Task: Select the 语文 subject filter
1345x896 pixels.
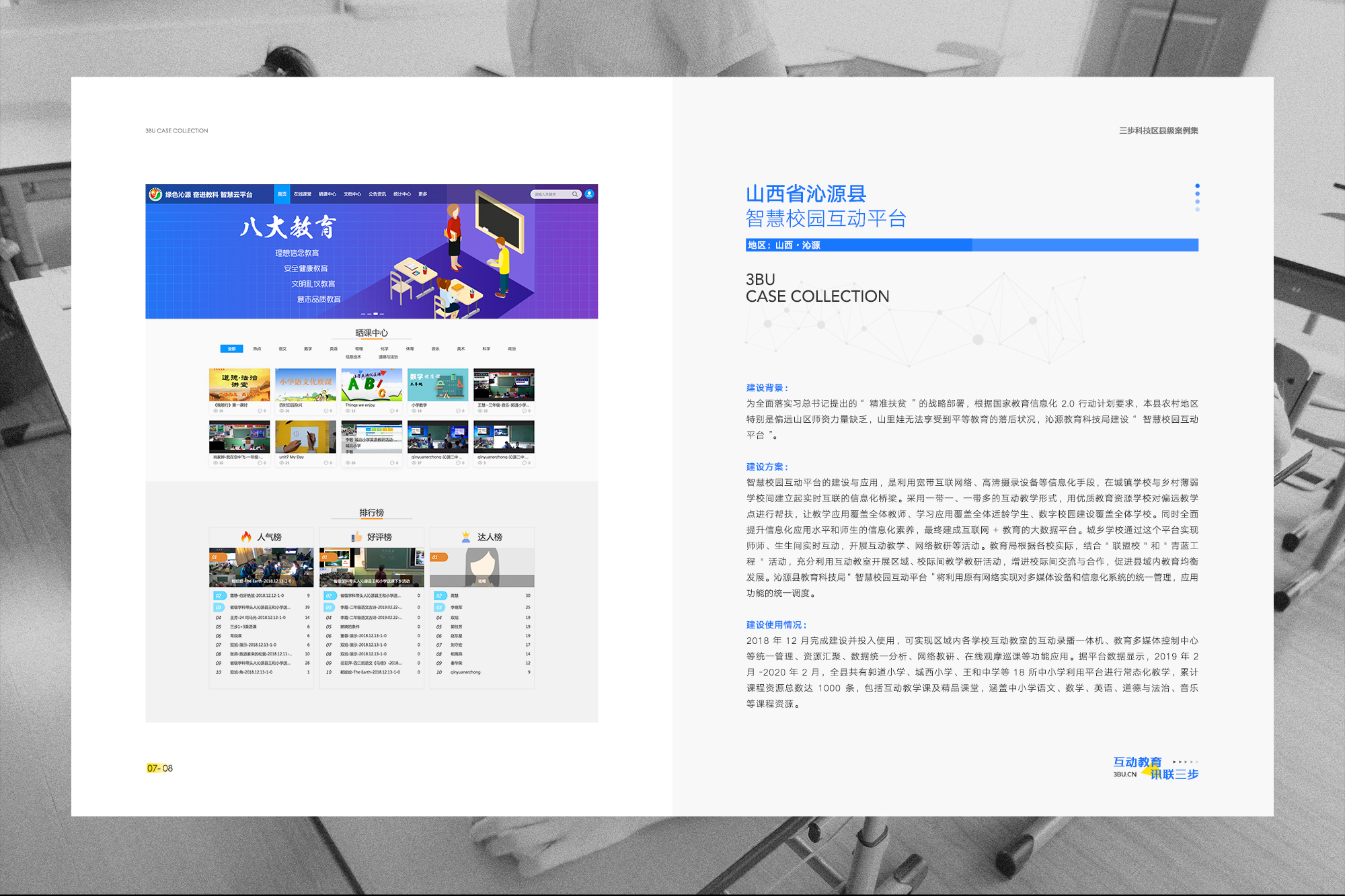Action: pyautogui.click(x=282, y=349)
